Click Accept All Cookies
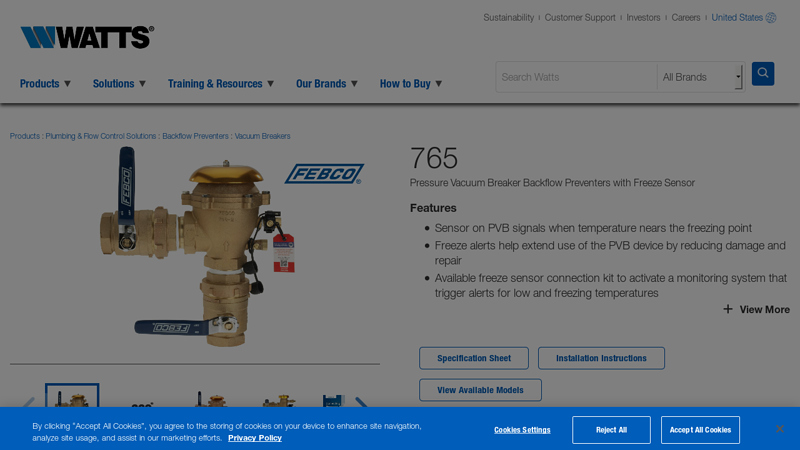This screenshot has height=450, width=800. (700, 430)
